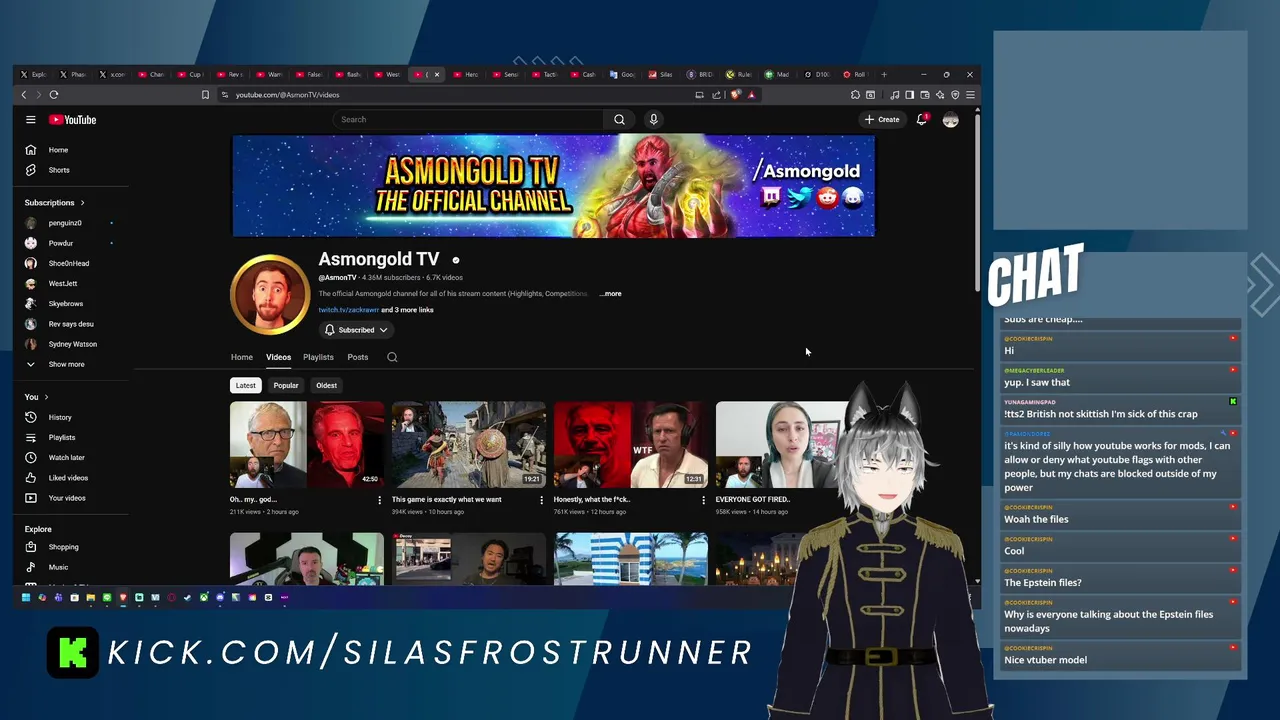Screen dimensions: 1280x720
Task: Click the browser back arrow
Action: (x=24, y=95)
